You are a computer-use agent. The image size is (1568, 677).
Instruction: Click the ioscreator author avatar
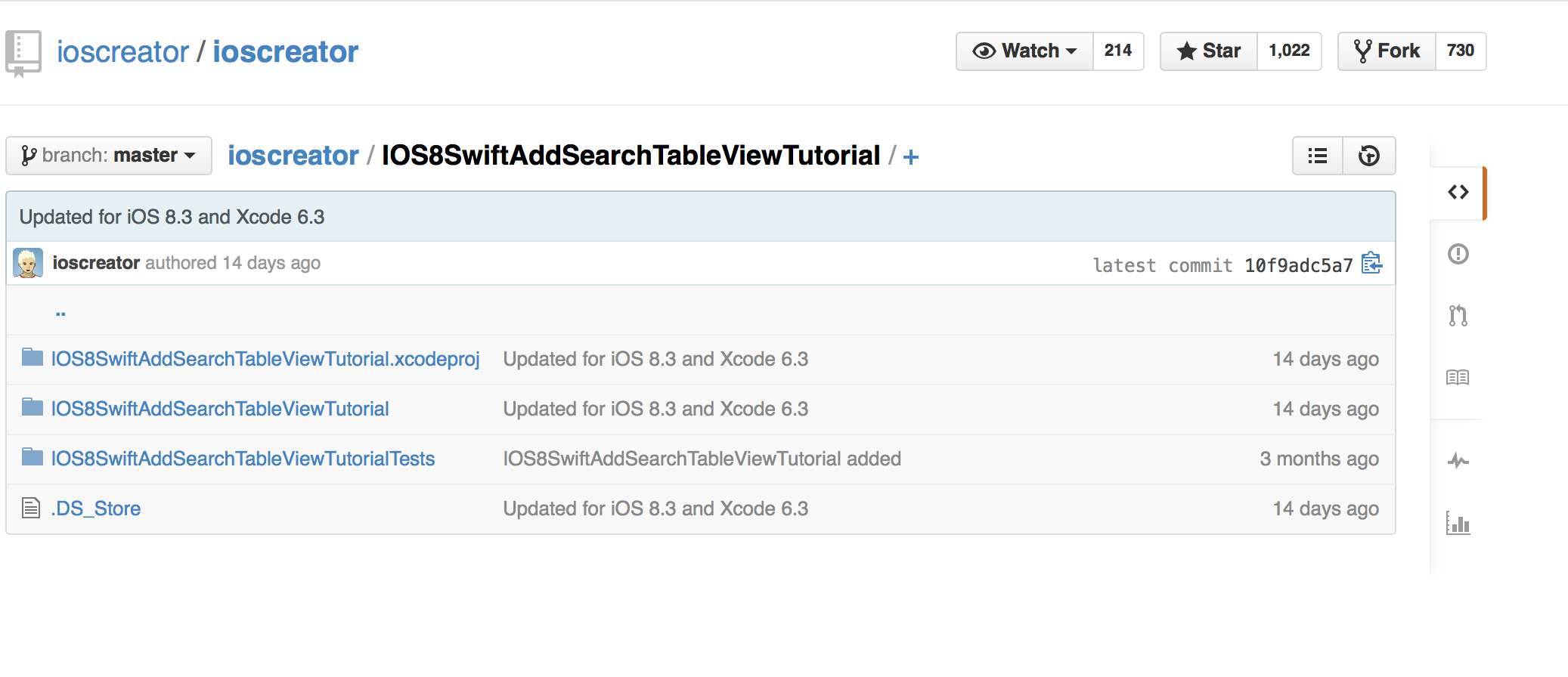(x=28, y=263)
